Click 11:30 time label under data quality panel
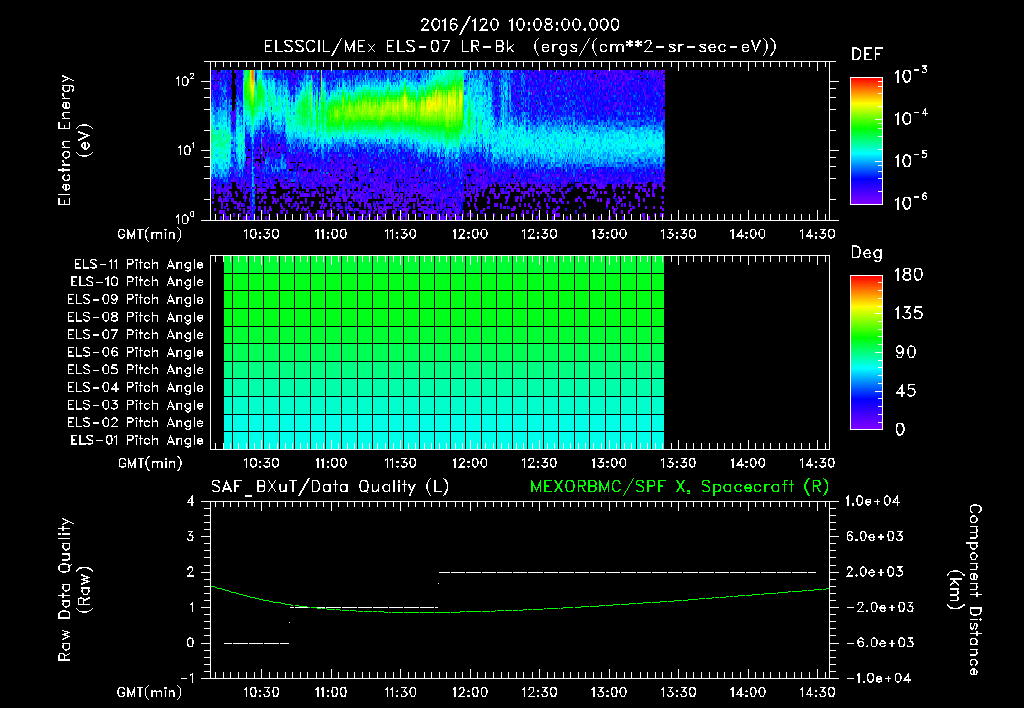This screenshot has height=708, width=1024. tap(400, 692)
